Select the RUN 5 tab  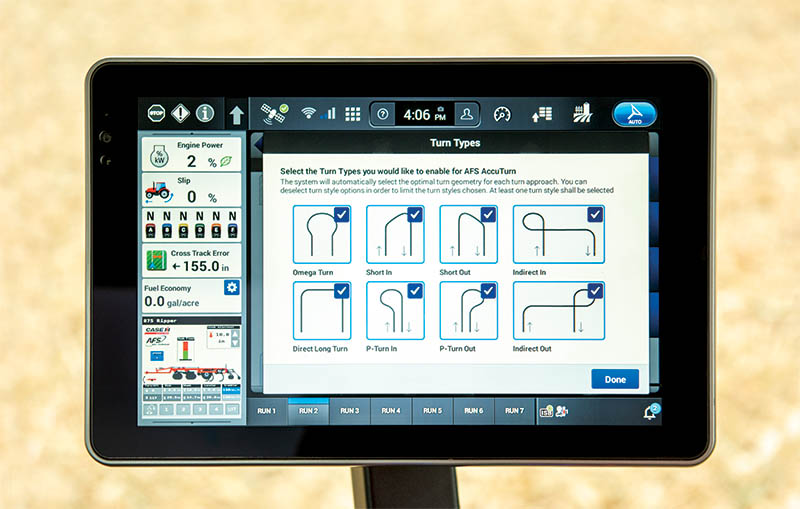431,411
